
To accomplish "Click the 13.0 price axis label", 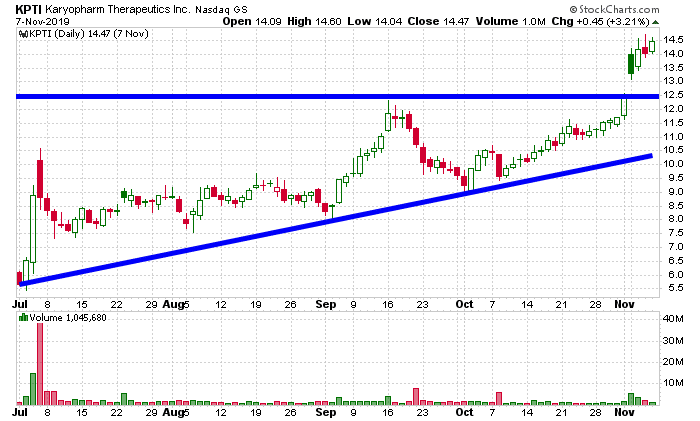I will coord(673,81).
